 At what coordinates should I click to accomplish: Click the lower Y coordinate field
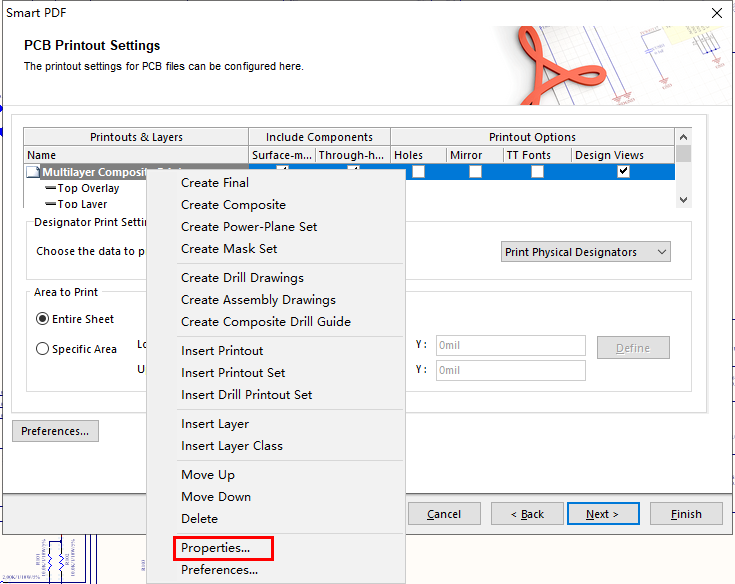(510, 370)
